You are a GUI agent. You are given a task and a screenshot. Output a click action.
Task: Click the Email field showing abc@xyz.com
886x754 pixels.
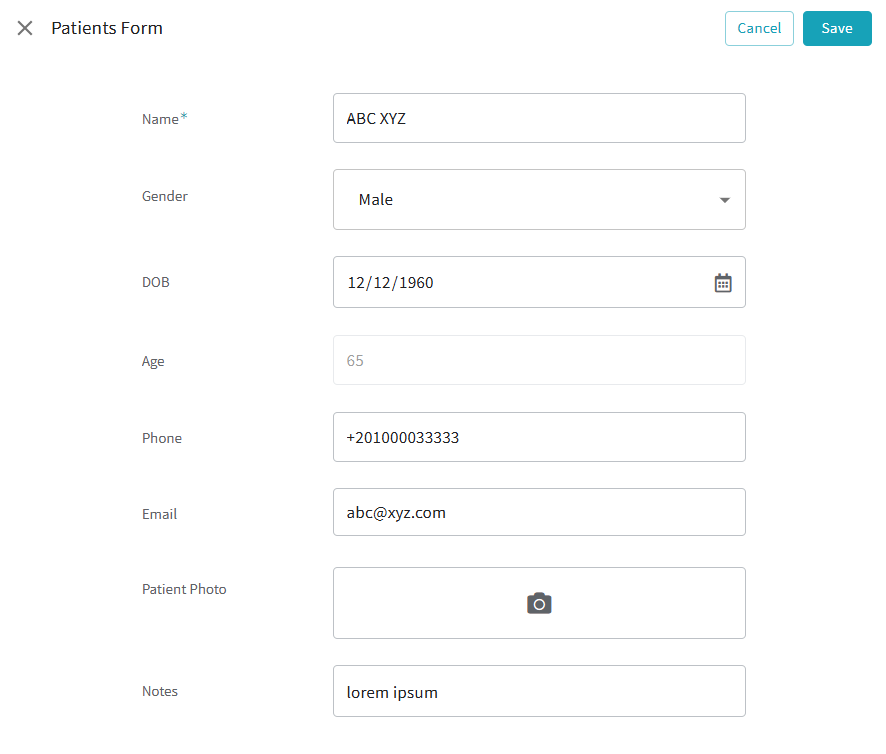(539, 512)
